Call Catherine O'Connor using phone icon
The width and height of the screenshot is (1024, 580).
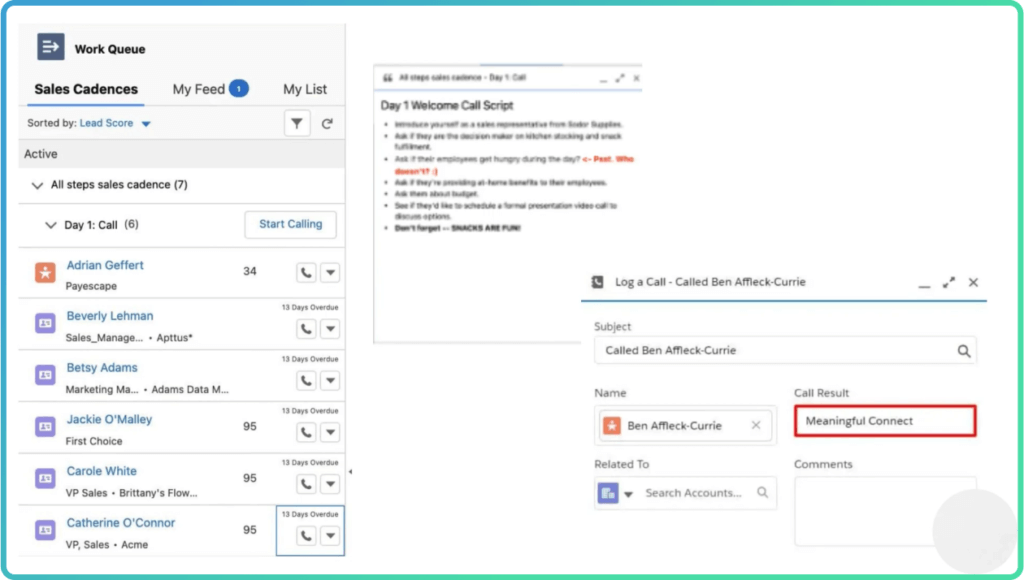(x=306, y=536)
